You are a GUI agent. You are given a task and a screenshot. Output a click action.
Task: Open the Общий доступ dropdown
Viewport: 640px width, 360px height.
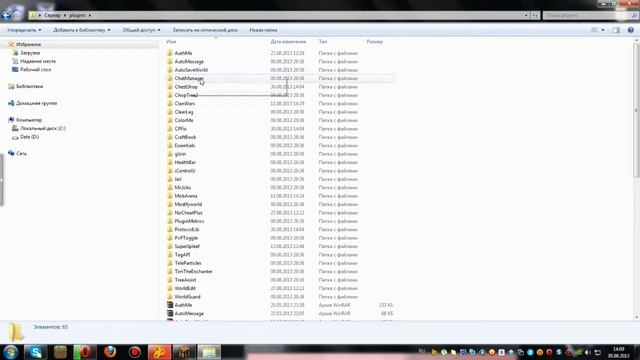pos(142,30)
